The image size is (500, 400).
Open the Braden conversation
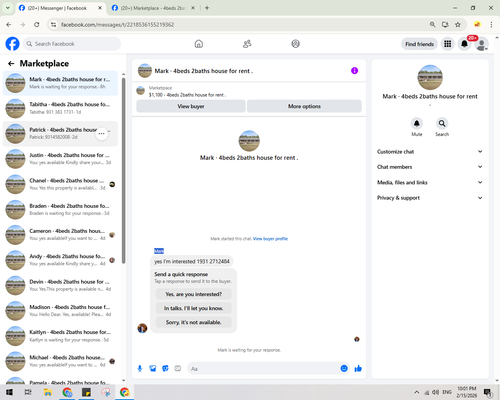tap(60, 210)
